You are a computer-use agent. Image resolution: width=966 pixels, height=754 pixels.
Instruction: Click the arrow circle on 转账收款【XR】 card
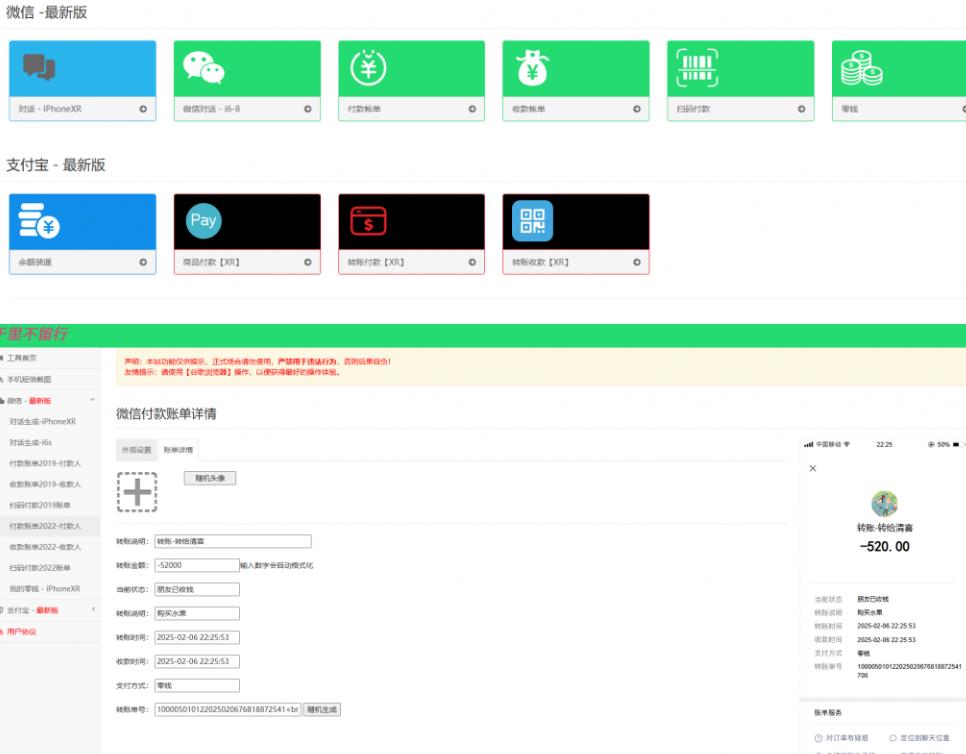pyautogui.click(x=636, y=262)
